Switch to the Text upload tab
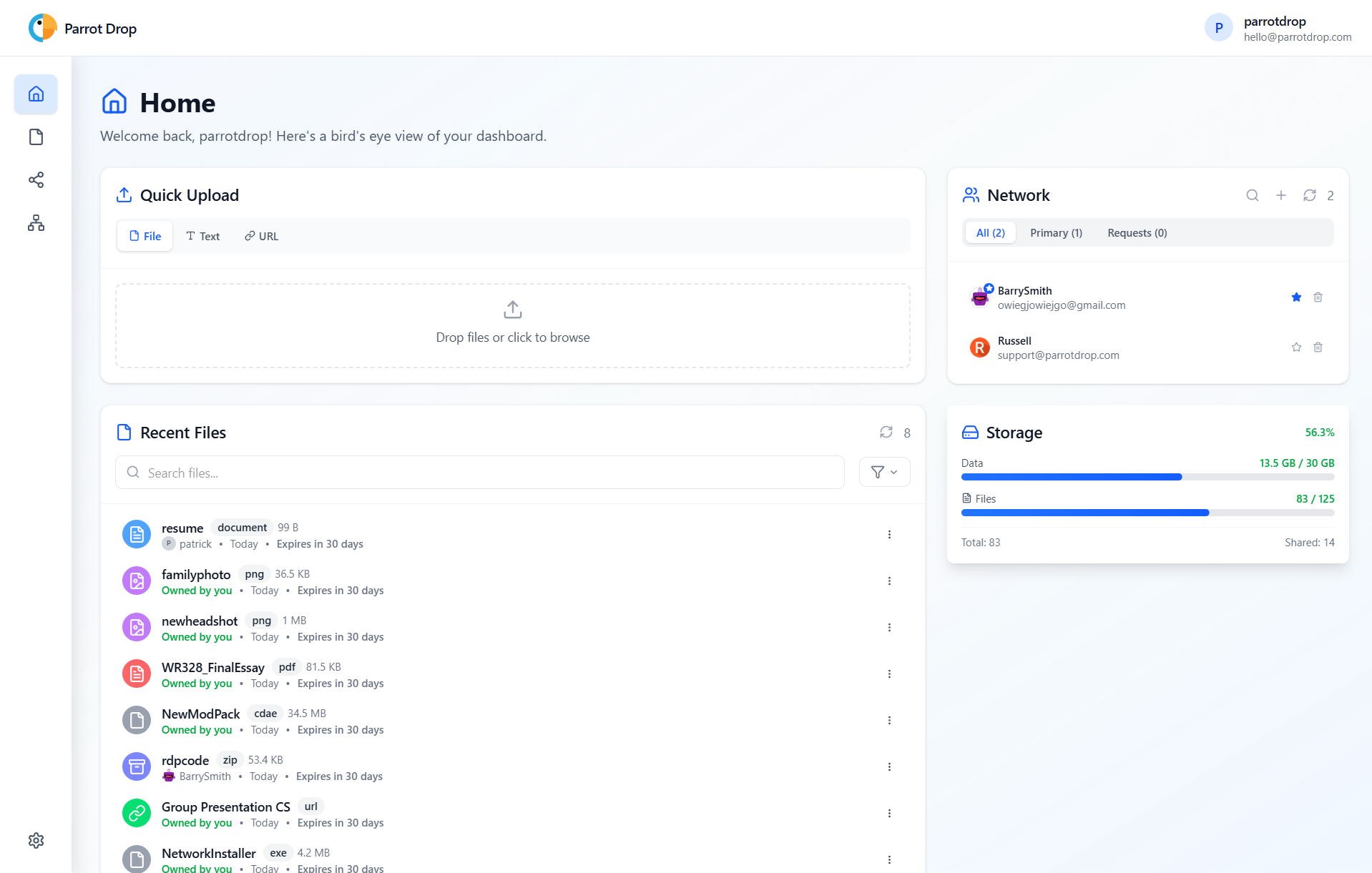1372x873 pixels. (x=202, y=236)
